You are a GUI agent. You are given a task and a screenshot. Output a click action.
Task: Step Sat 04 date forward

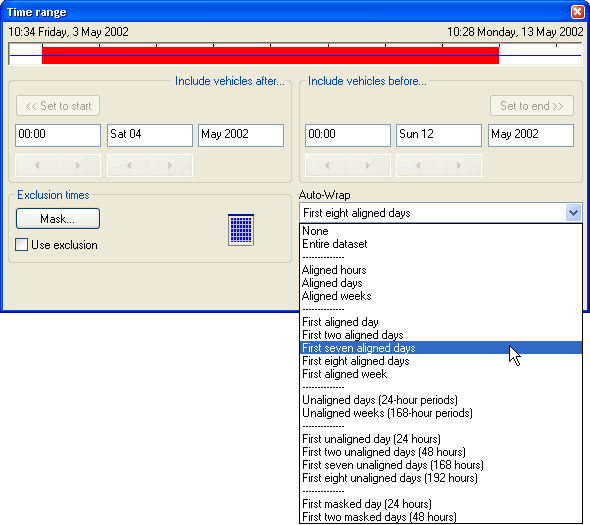170,165
